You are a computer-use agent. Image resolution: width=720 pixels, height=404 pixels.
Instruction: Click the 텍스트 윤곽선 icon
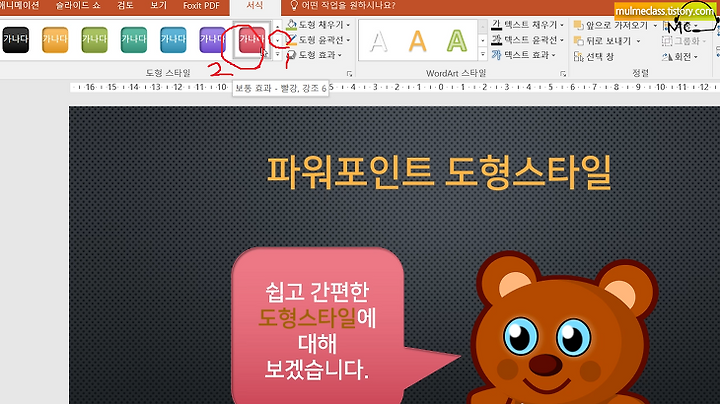[496, 40]
